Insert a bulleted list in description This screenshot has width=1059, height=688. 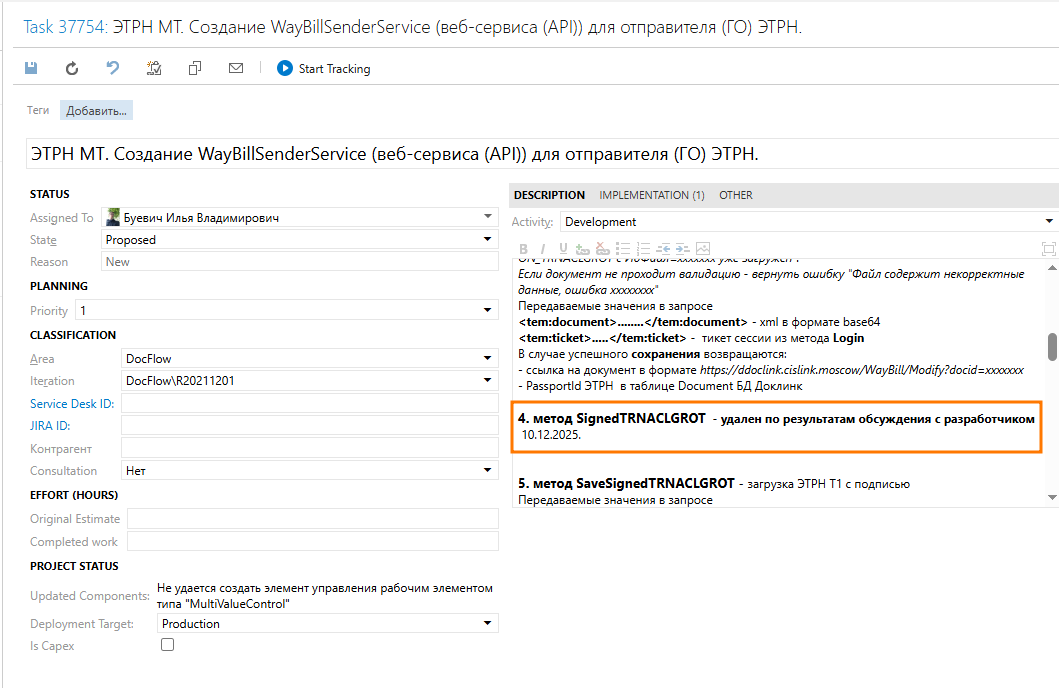[623, 249]
